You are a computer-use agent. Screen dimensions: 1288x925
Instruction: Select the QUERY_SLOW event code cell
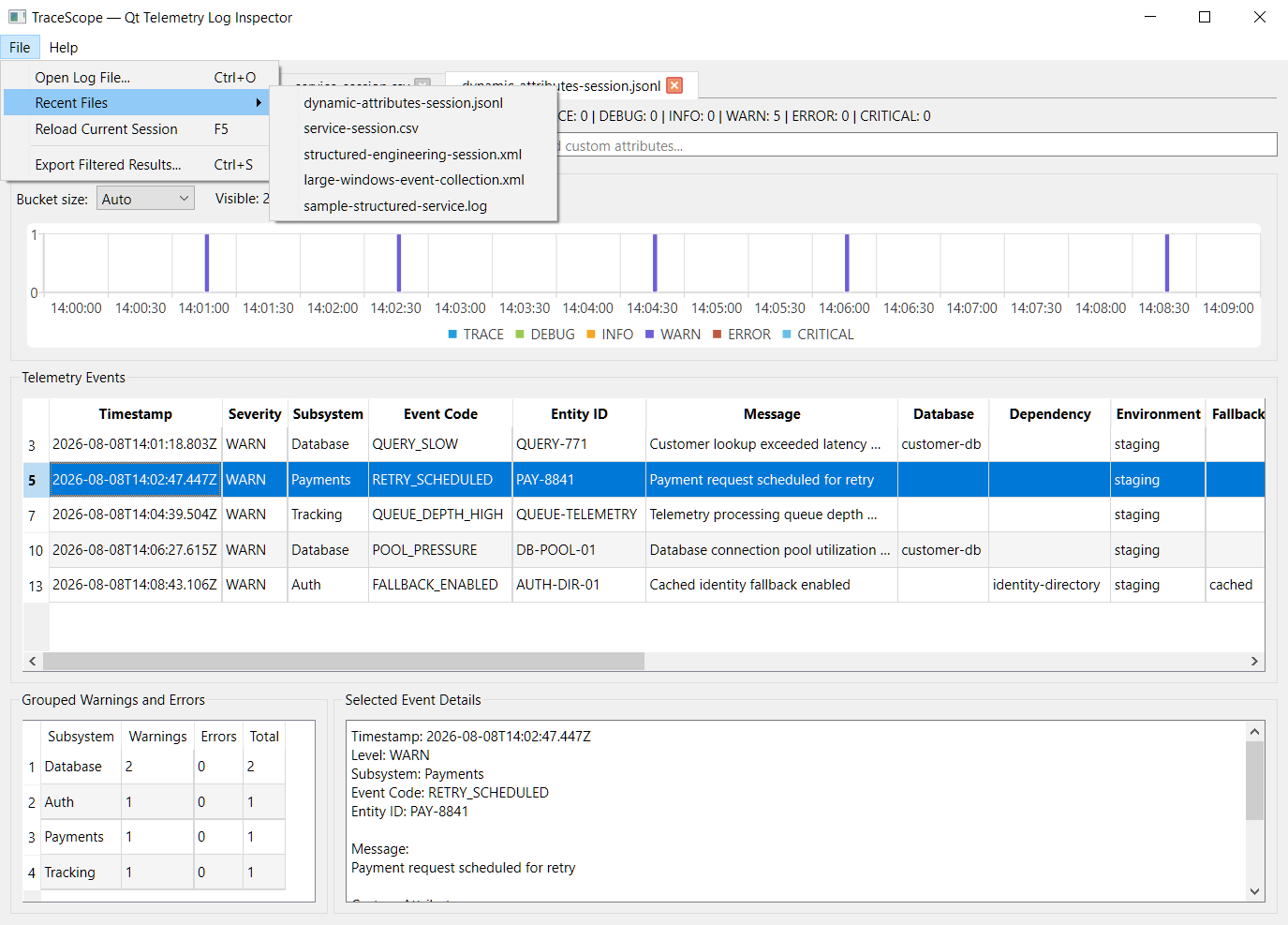tap(440, 444)
